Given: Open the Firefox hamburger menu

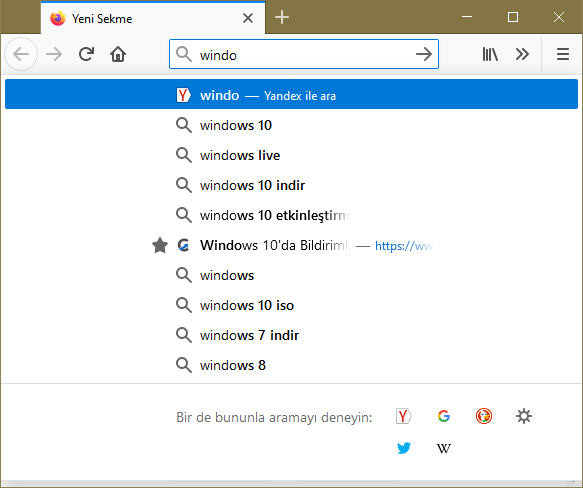Looking at the screenshot, I should click(563, 54).
